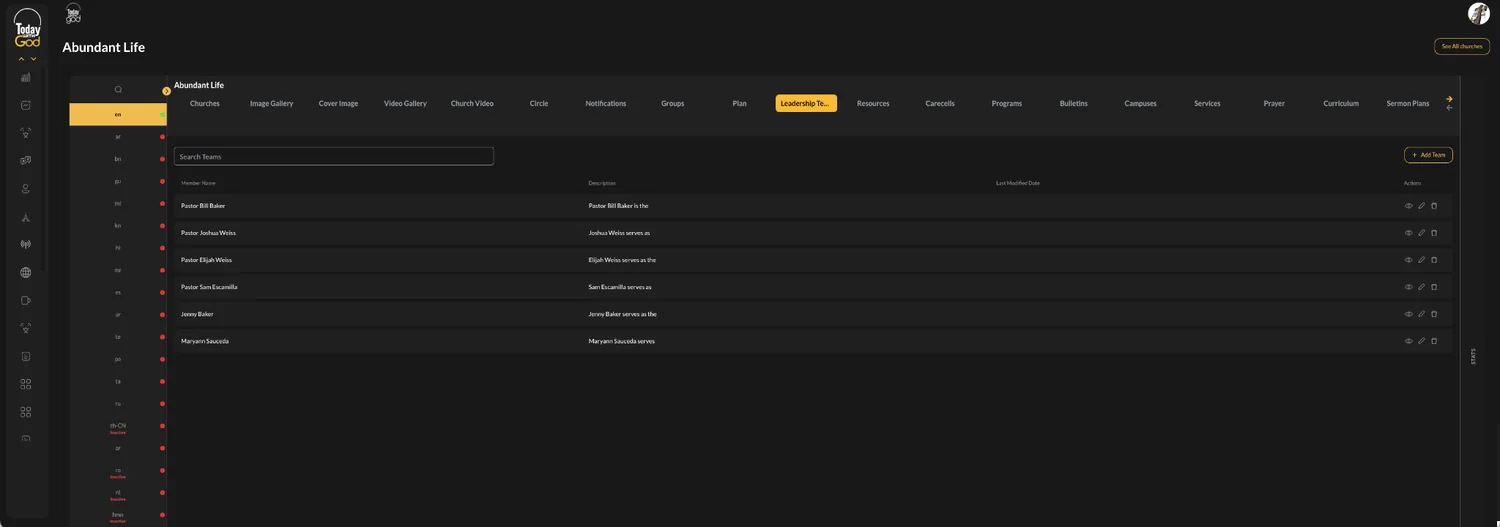Expand the STATS side panel
The height and width of the screenshot is (527, 1500).
1473,356
